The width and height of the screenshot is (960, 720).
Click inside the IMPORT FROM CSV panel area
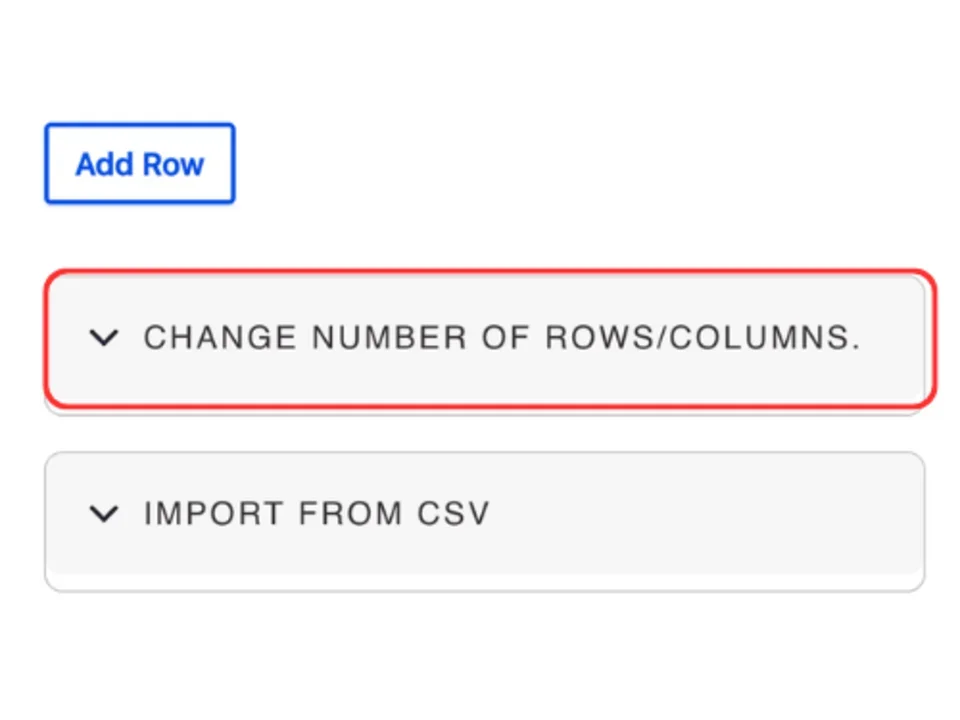coord(485,514)
